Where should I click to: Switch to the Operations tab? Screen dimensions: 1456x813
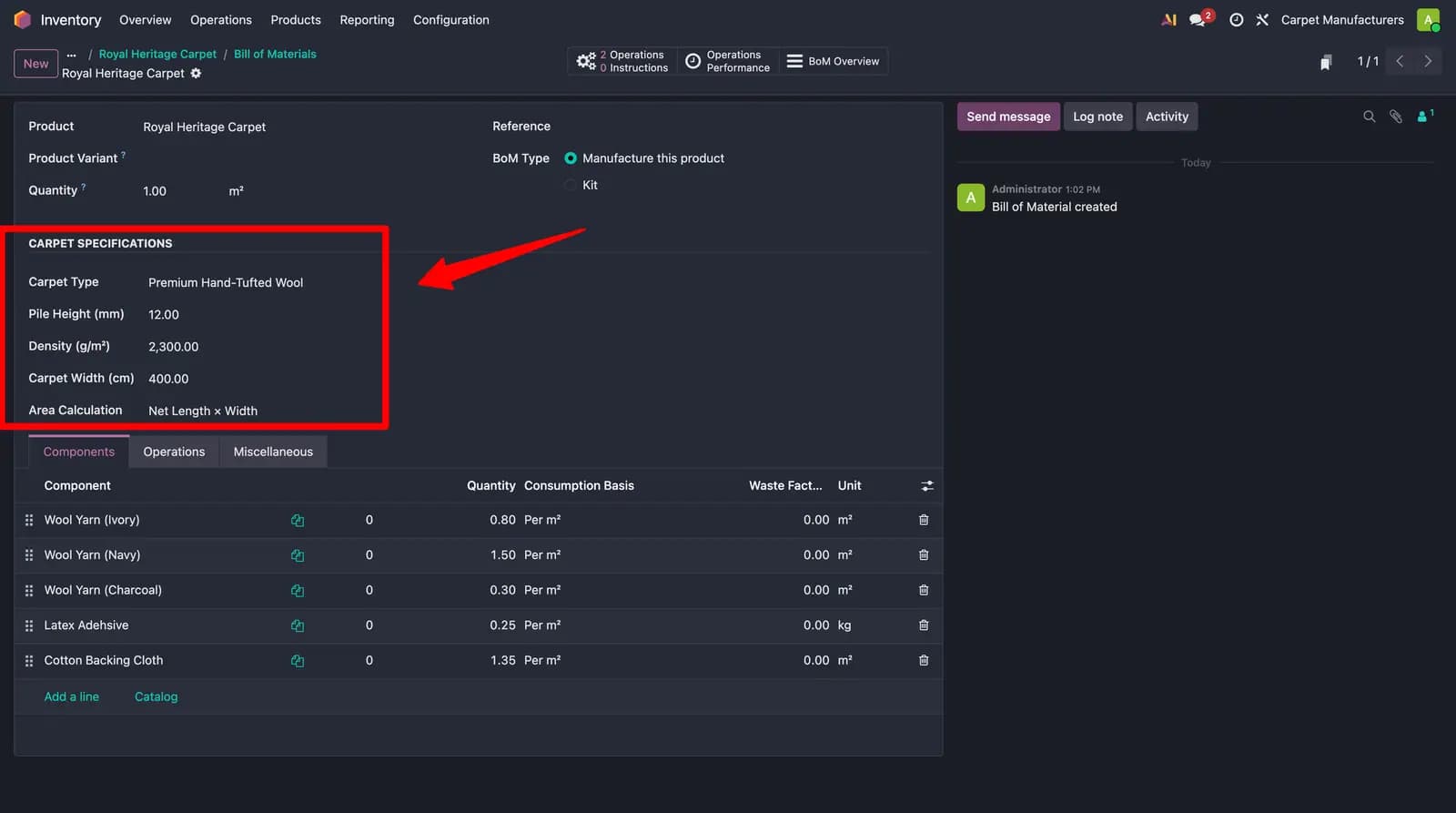pyautogui.click(x=174, y=452)
